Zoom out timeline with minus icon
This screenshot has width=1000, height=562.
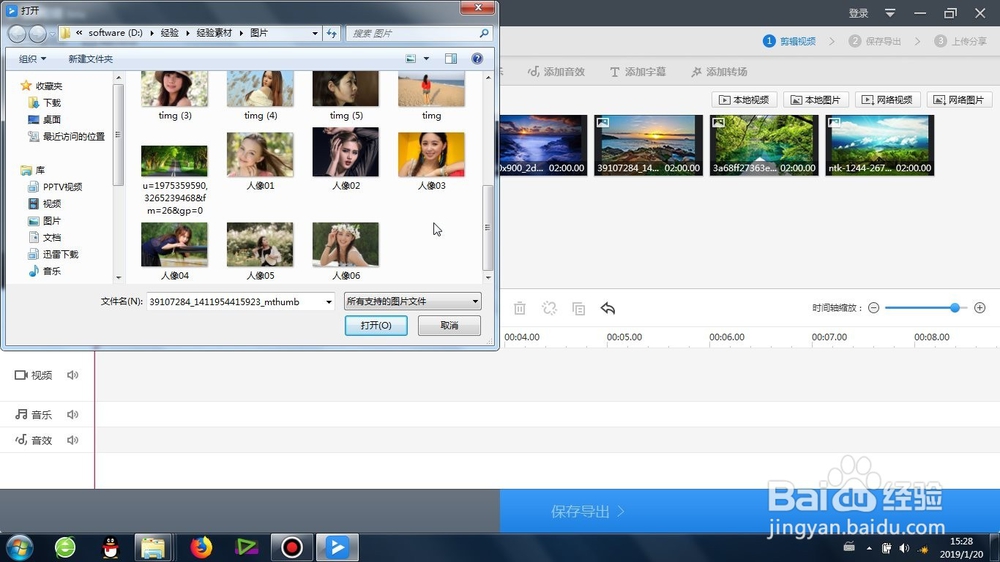(874, 308)
